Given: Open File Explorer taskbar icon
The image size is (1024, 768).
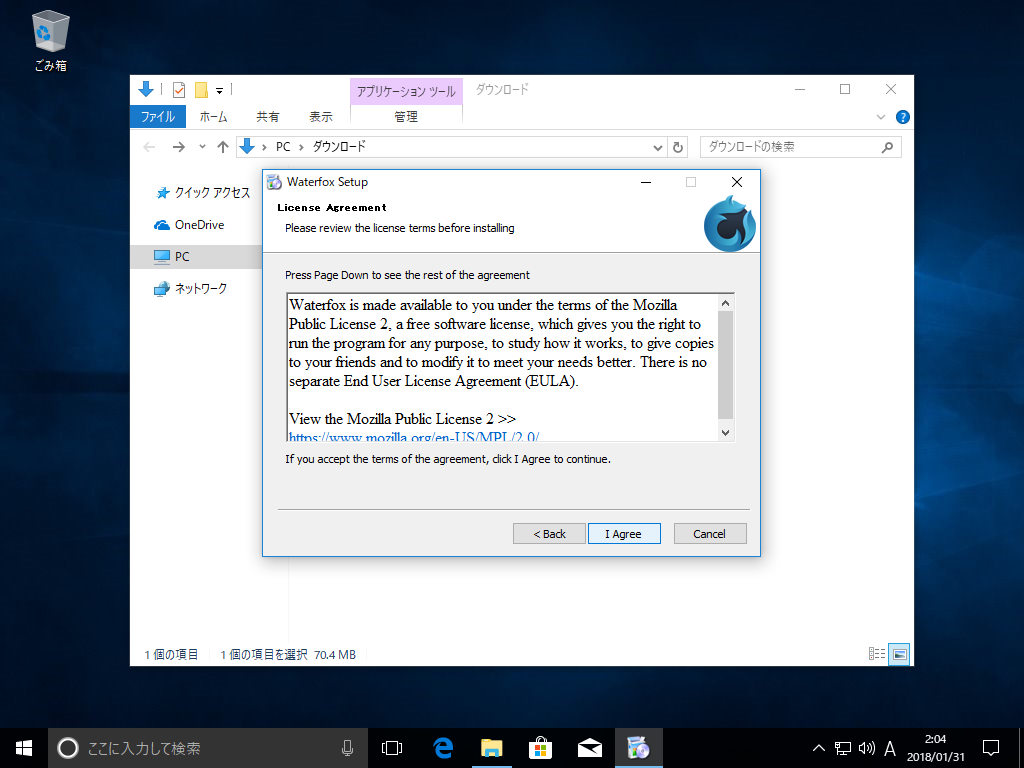Looking at the screenshot, I should point(491,748).
